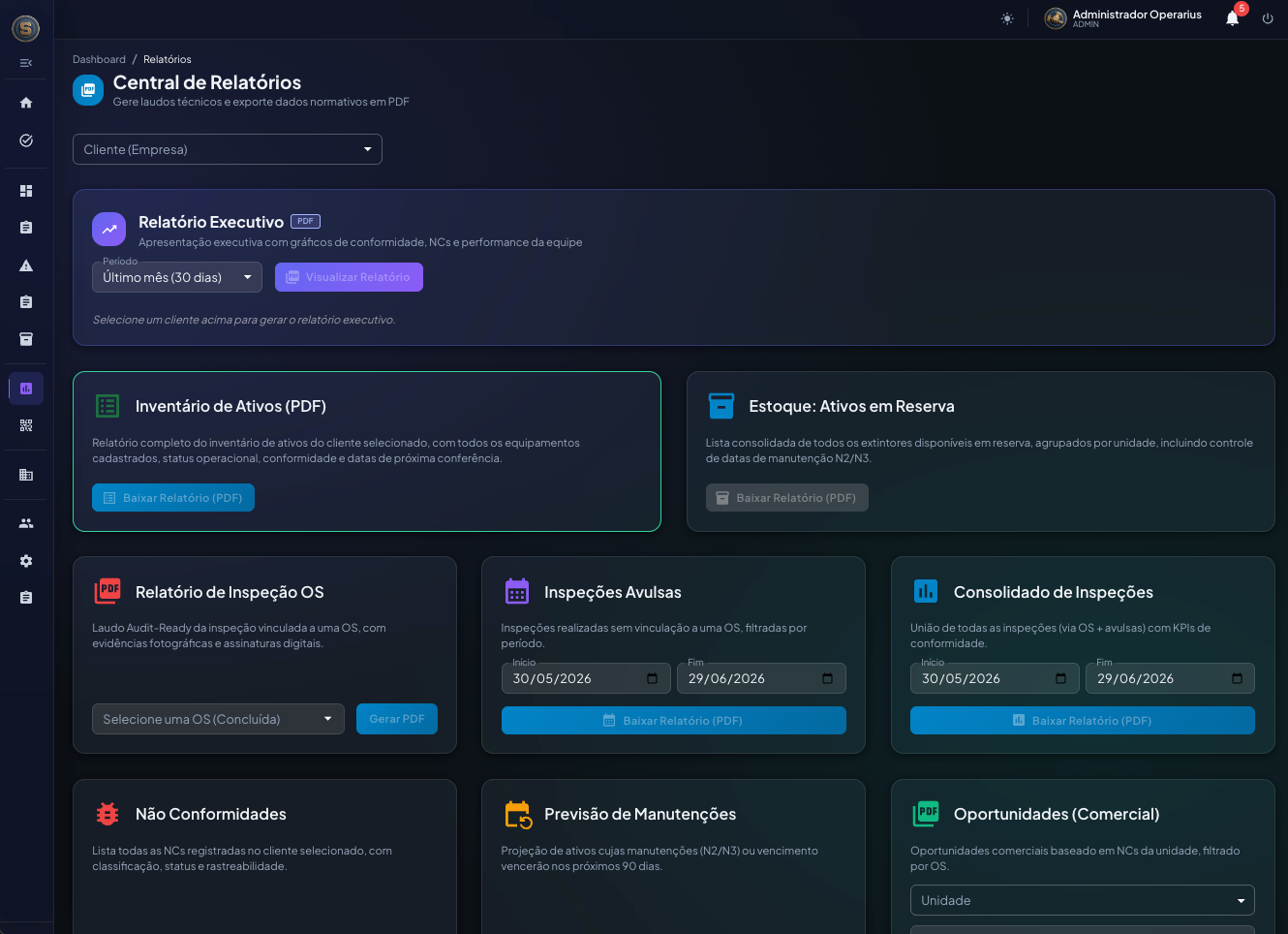Open the company building sidebar icon

coord(26,475)
